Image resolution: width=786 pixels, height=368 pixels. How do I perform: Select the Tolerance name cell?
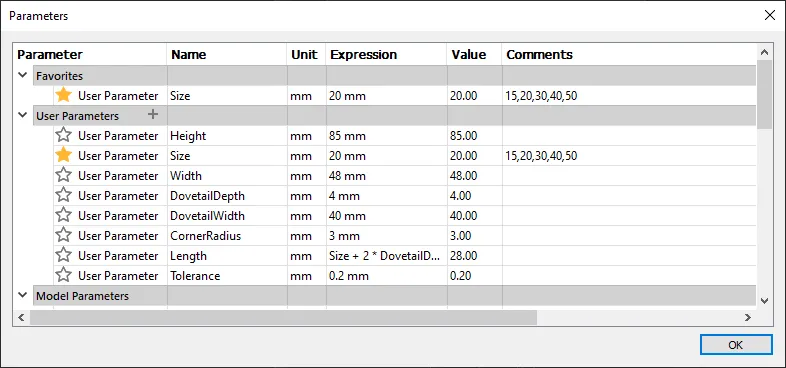(227, 276)
